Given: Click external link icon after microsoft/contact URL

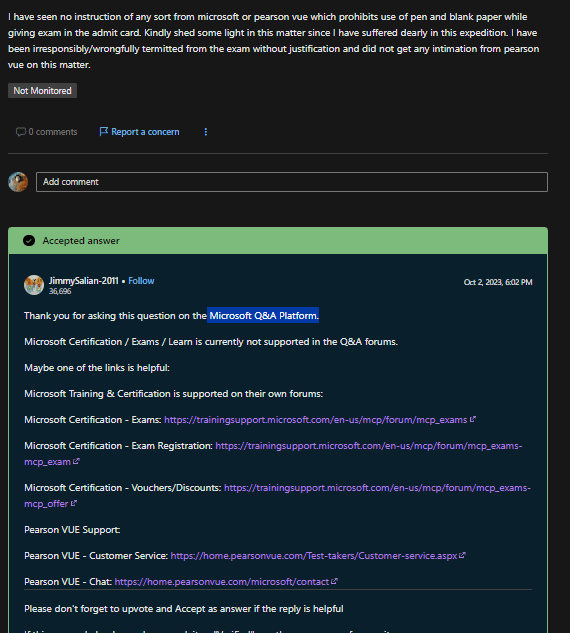Looking at the screenshot, I should [x=334, y=581].
